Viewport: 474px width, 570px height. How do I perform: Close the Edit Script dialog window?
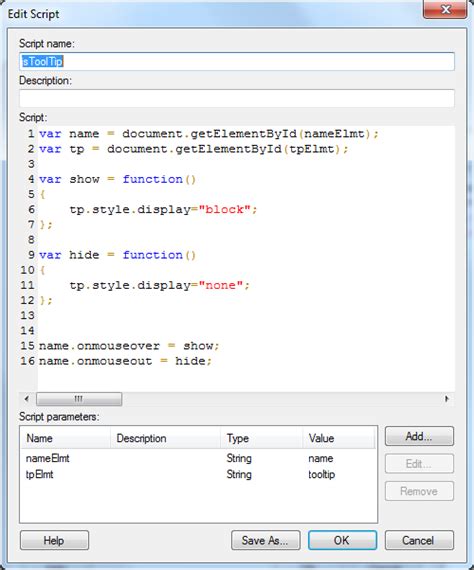445,9
